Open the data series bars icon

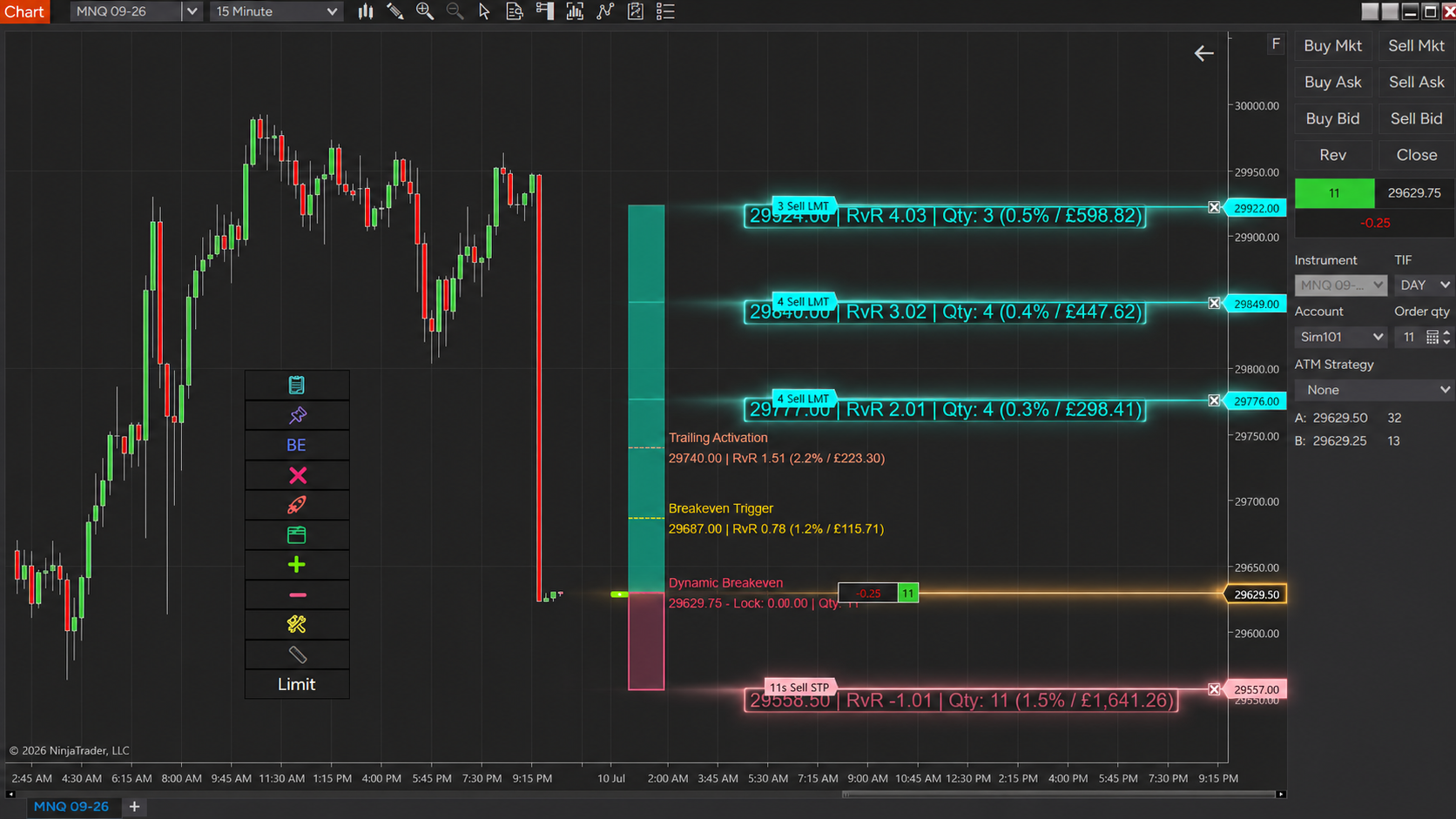(575, 11)
